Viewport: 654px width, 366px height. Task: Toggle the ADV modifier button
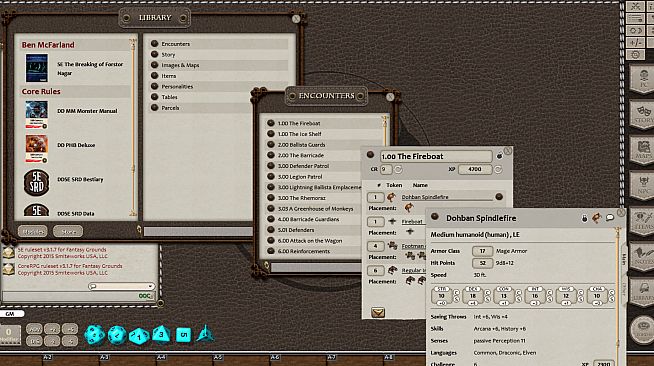coord(34,329)
